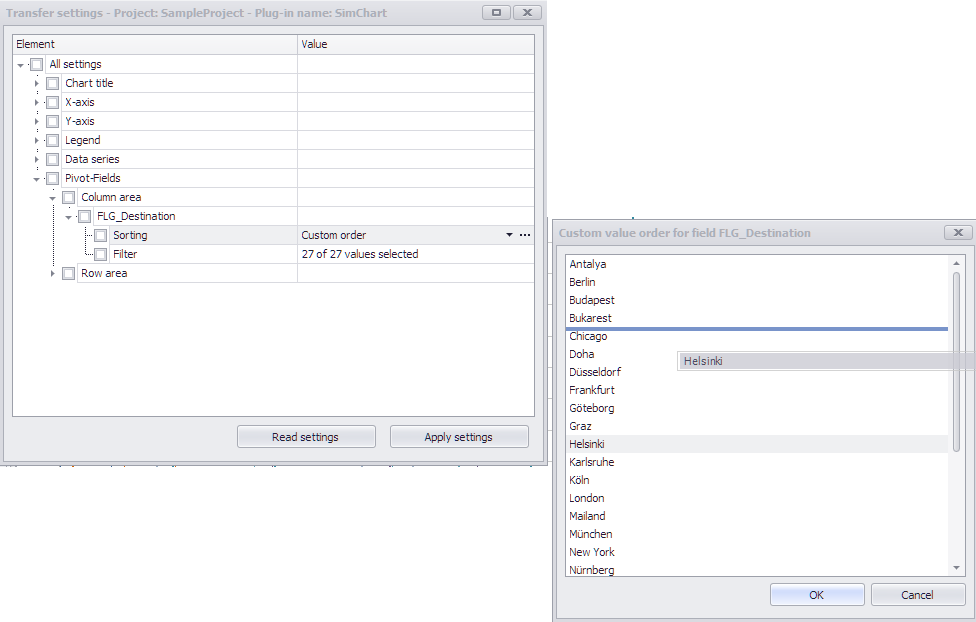Select München in the value list
The height and width of the screenshot is (622, 976).
click(x=756, y=534)
